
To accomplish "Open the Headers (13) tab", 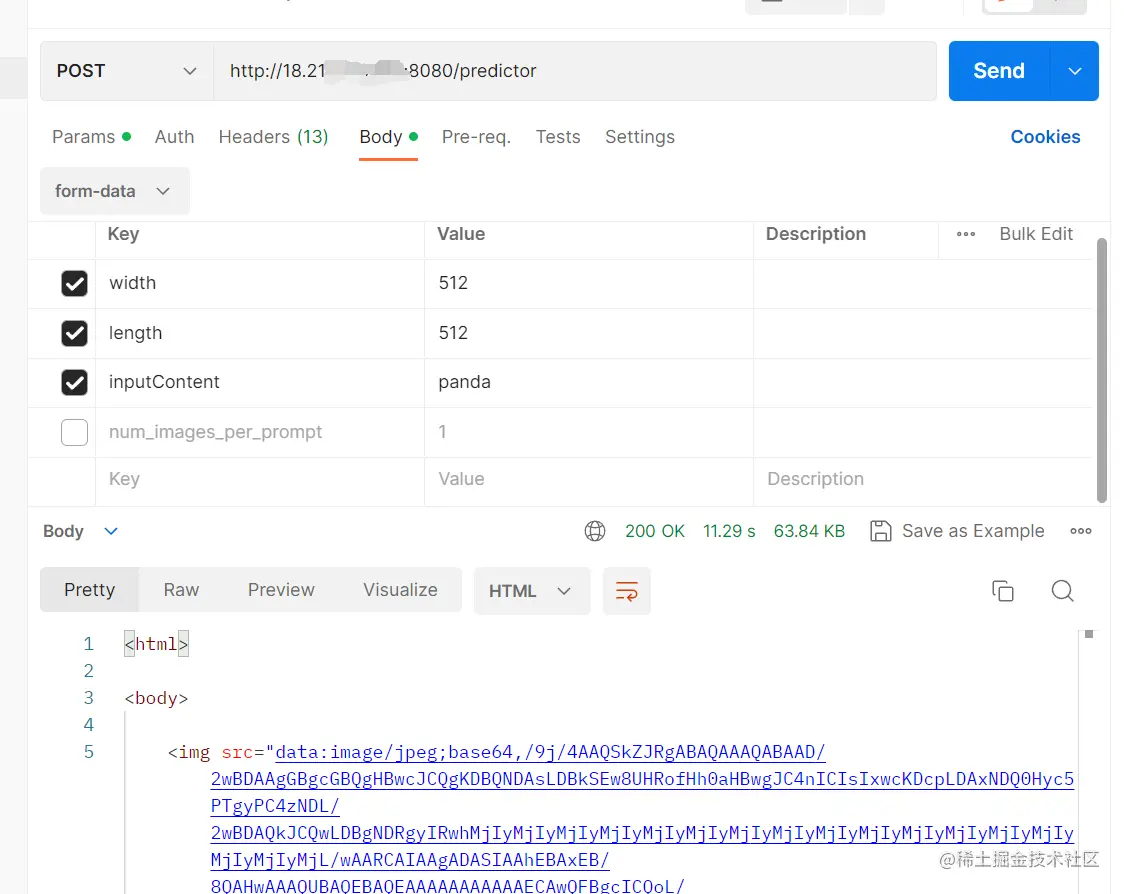I will pyautogui.click(x=273, y=137).
